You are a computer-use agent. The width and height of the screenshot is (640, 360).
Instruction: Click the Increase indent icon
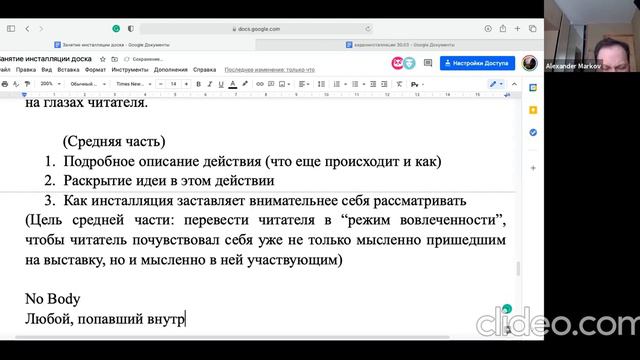(x=384, y=84)
